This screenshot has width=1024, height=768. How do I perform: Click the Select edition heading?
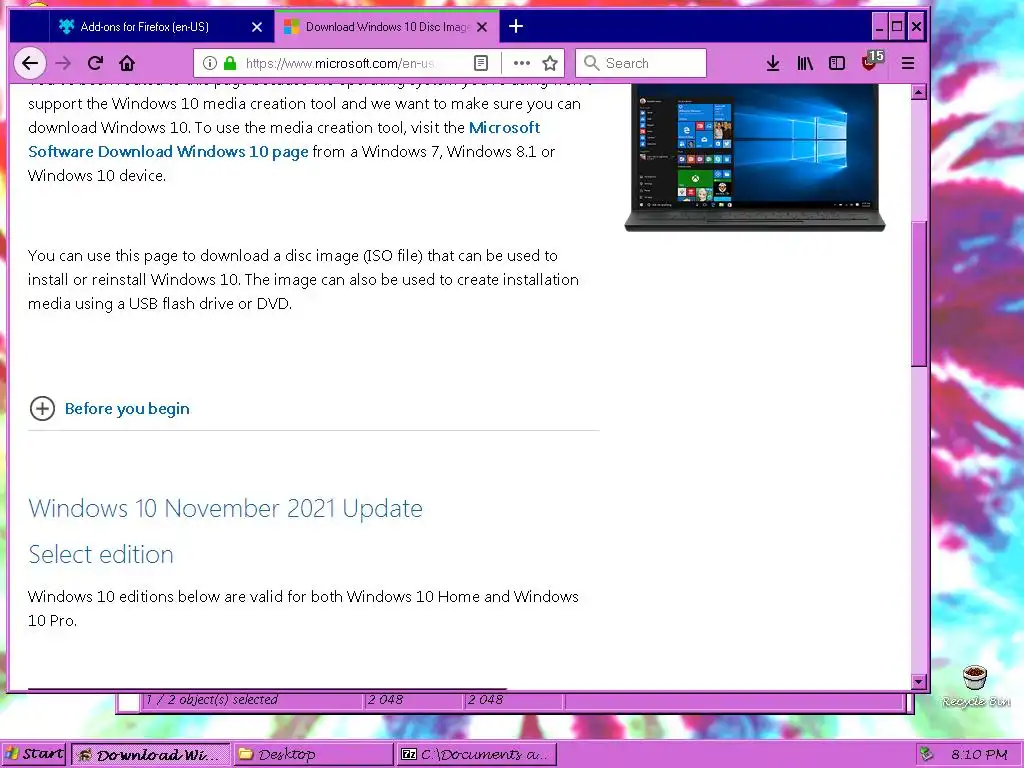point(101,554)
